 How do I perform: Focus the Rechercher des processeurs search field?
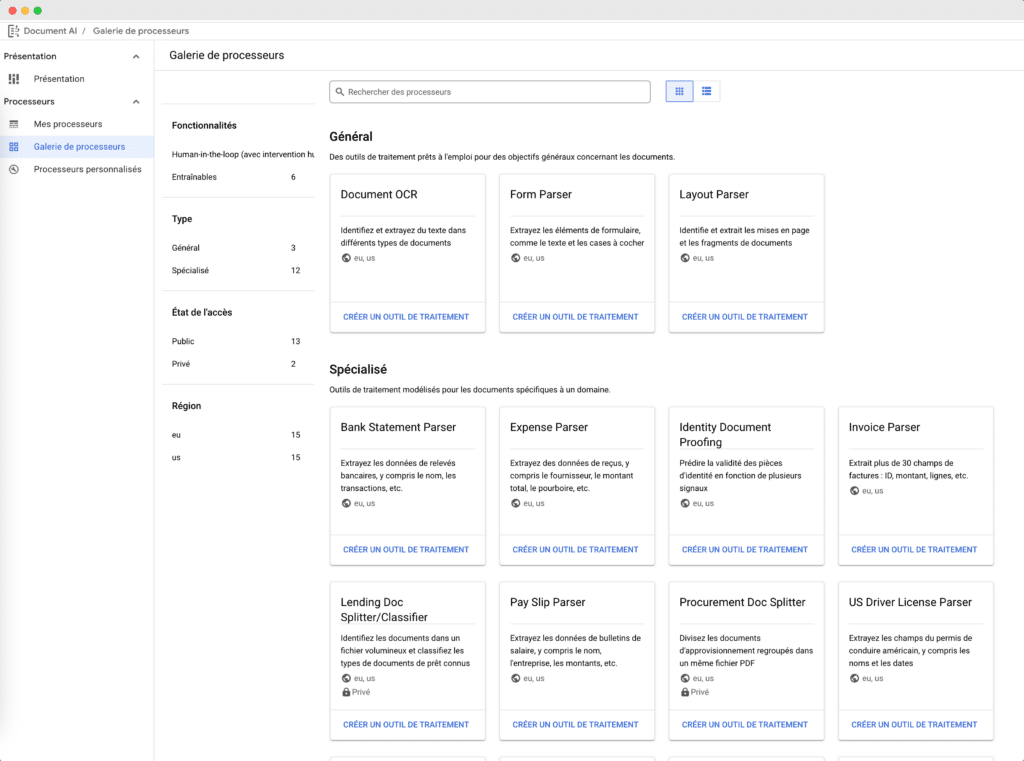coord(500,92)
